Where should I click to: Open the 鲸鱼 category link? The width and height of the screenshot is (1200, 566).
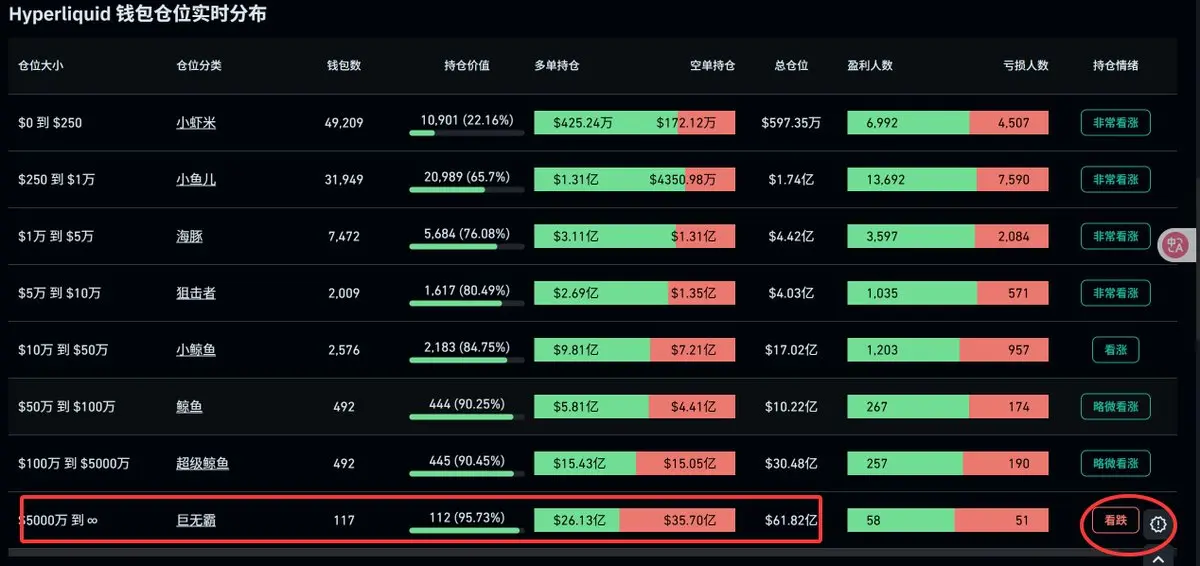pyautogui.click(x=189, y=407)
